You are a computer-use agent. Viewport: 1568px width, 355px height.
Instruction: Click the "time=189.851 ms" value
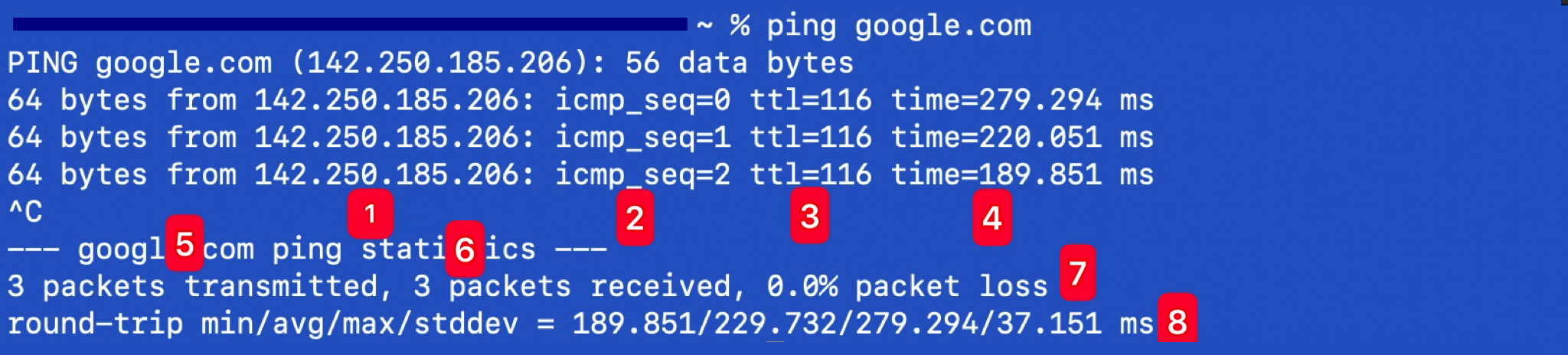pyautogui.click(x=1022, y=175)
